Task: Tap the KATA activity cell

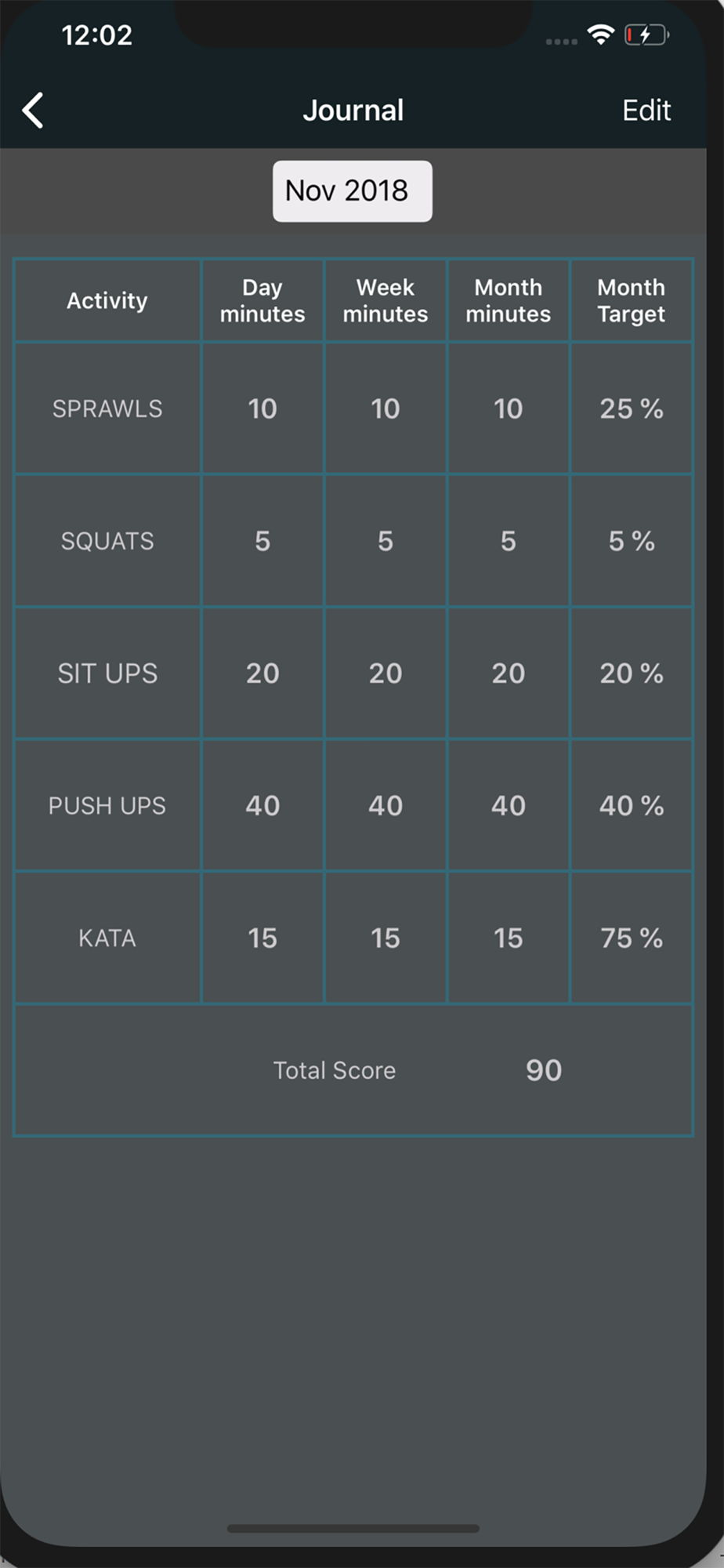Action: 107,938
